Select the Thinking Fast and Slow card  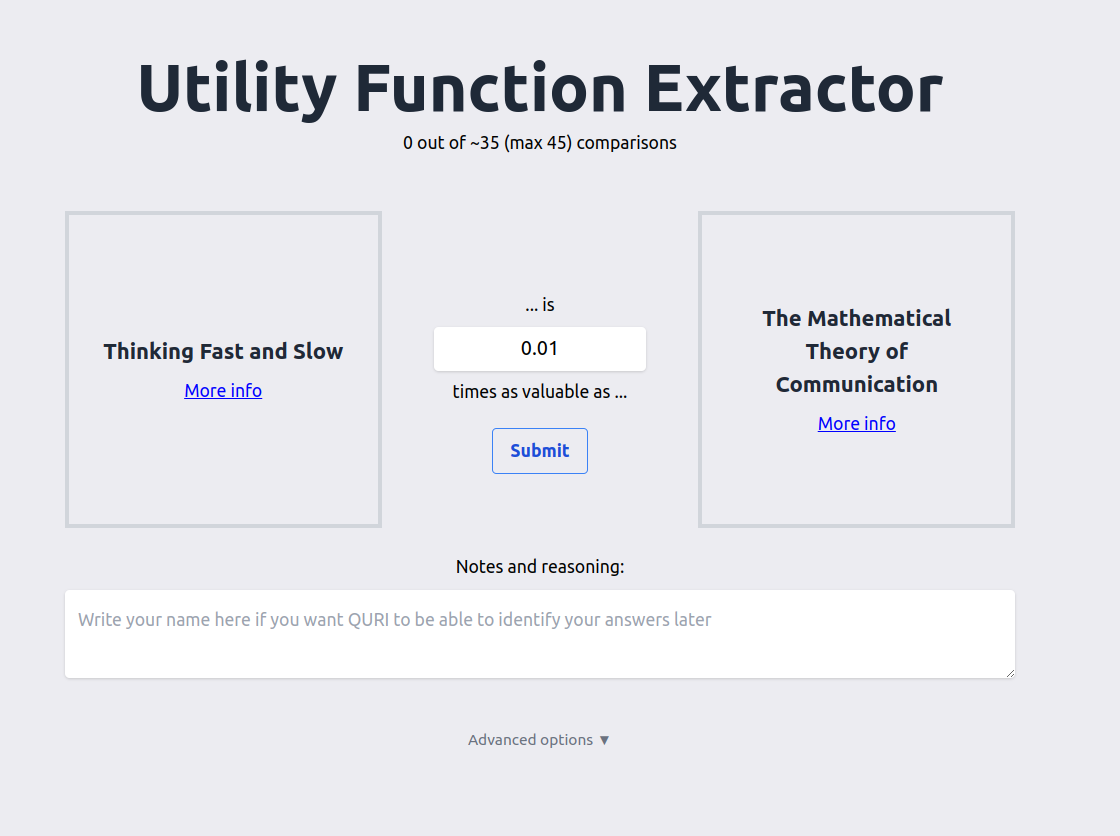click(x=224, y=369)
